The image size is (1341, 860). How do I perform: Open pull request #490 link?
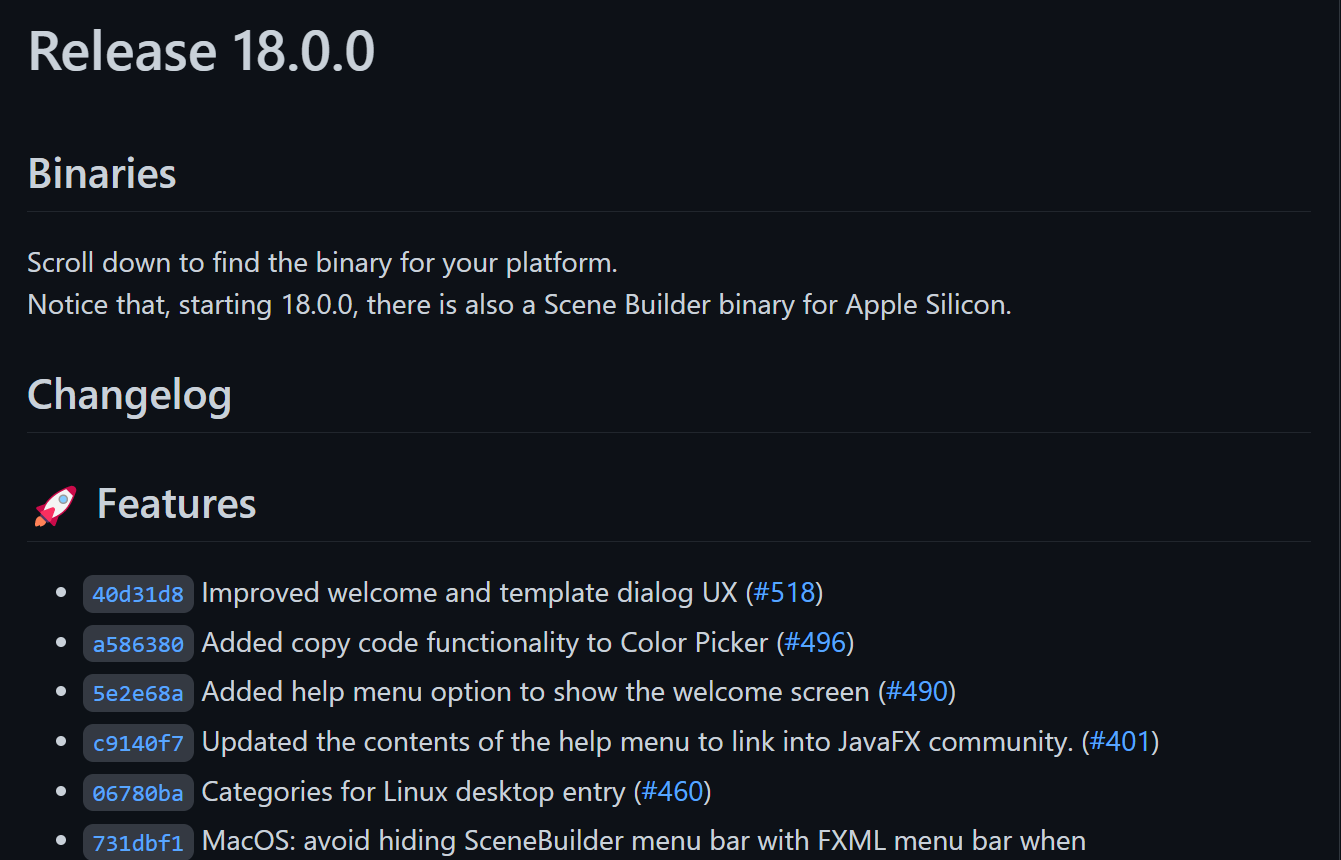[x=918, y=692]
